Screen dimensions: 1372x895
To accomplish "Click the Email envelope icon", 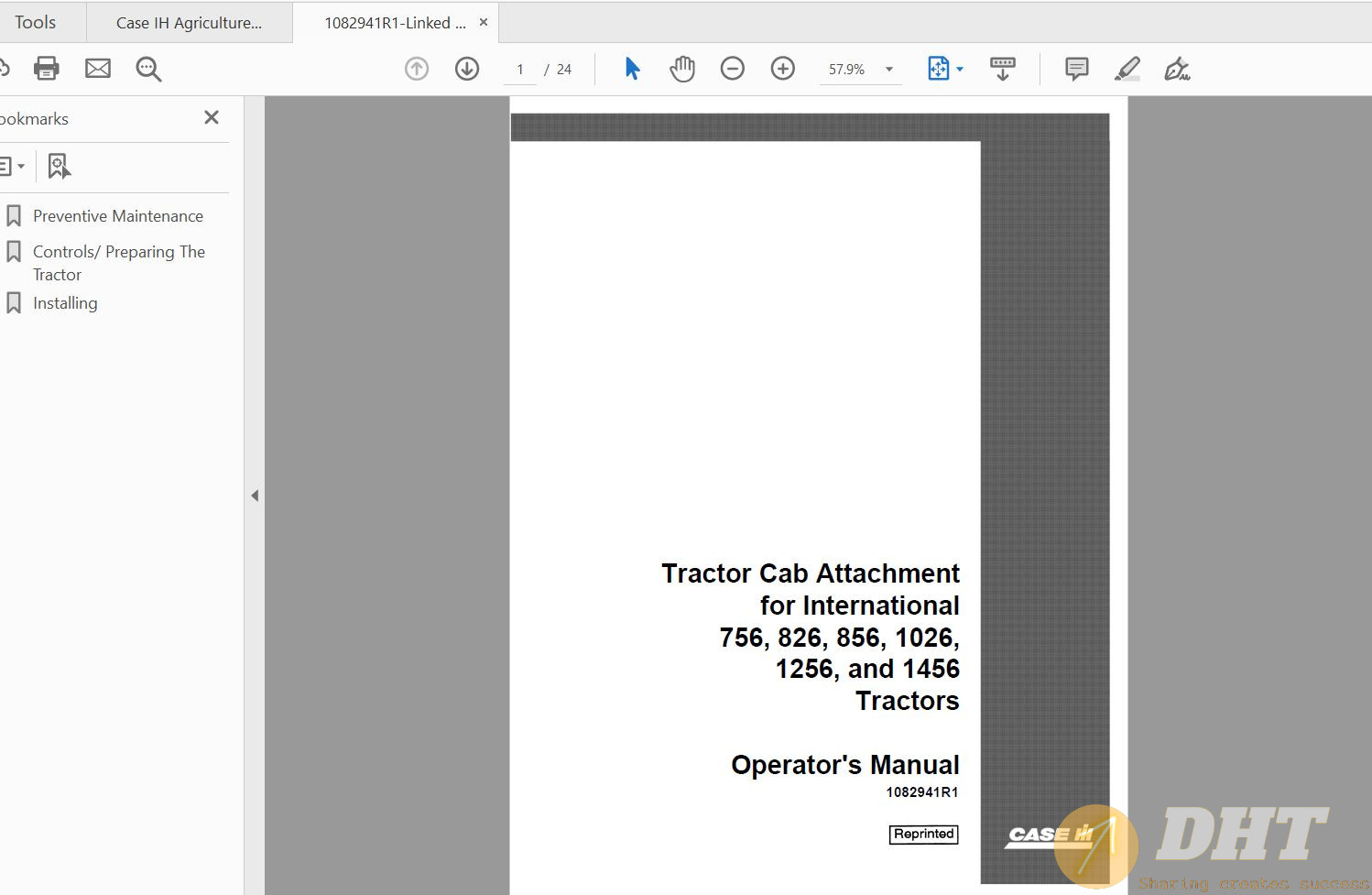I will 98,69.
